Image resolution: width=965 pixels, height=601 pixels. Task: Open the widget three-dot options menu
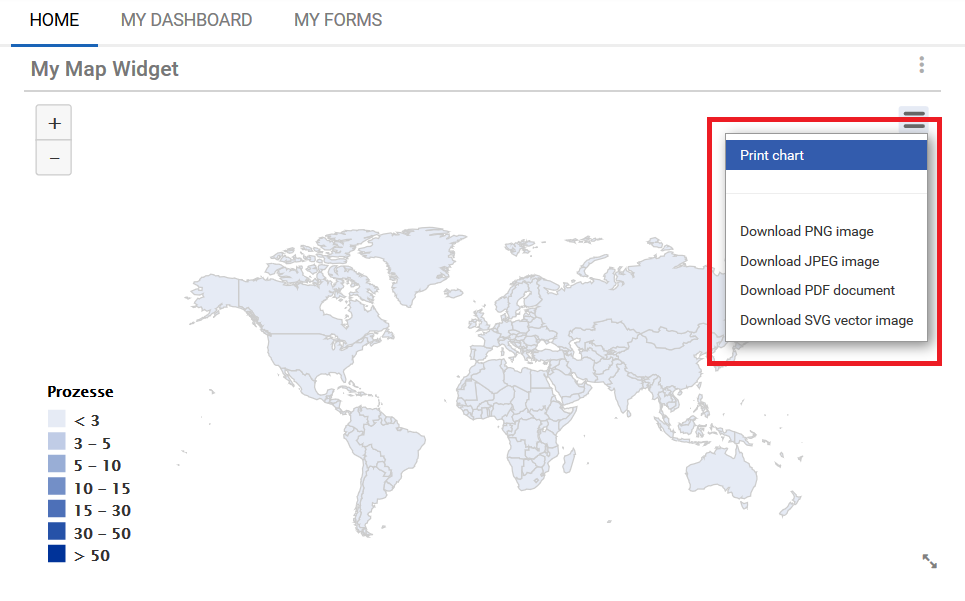(x=921, y=65)
